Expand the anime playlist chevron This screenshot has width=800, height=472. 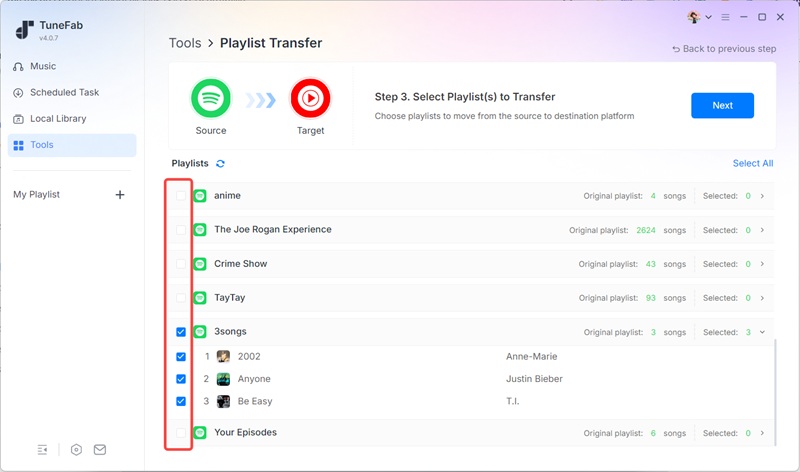pos(762,196)
